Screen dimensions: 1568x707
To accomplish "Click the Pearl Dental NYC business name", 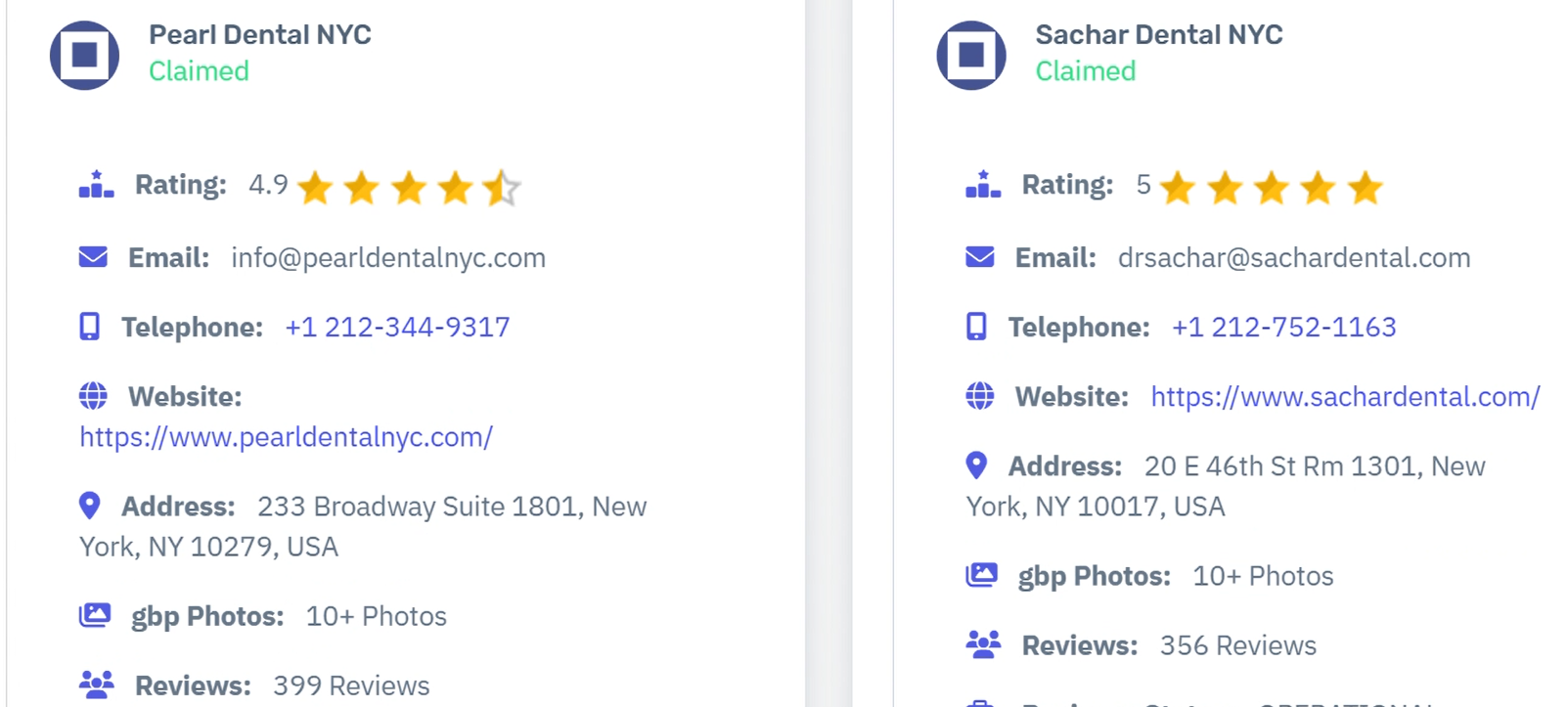I will tap(260, 35).
